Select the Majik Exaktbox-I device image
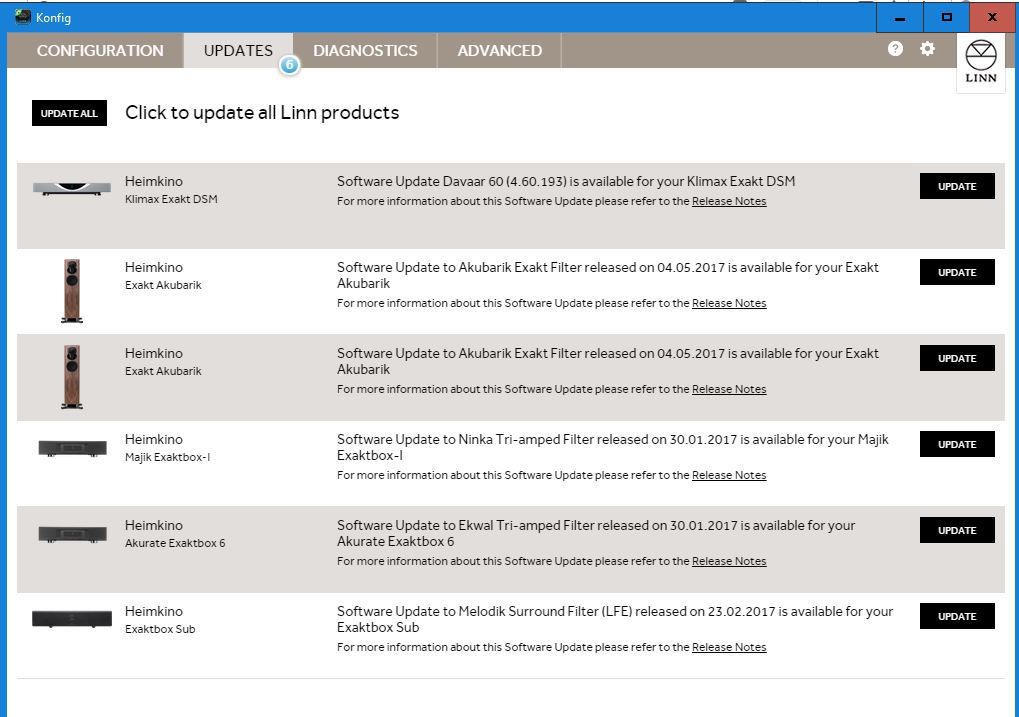 [72, 448]
